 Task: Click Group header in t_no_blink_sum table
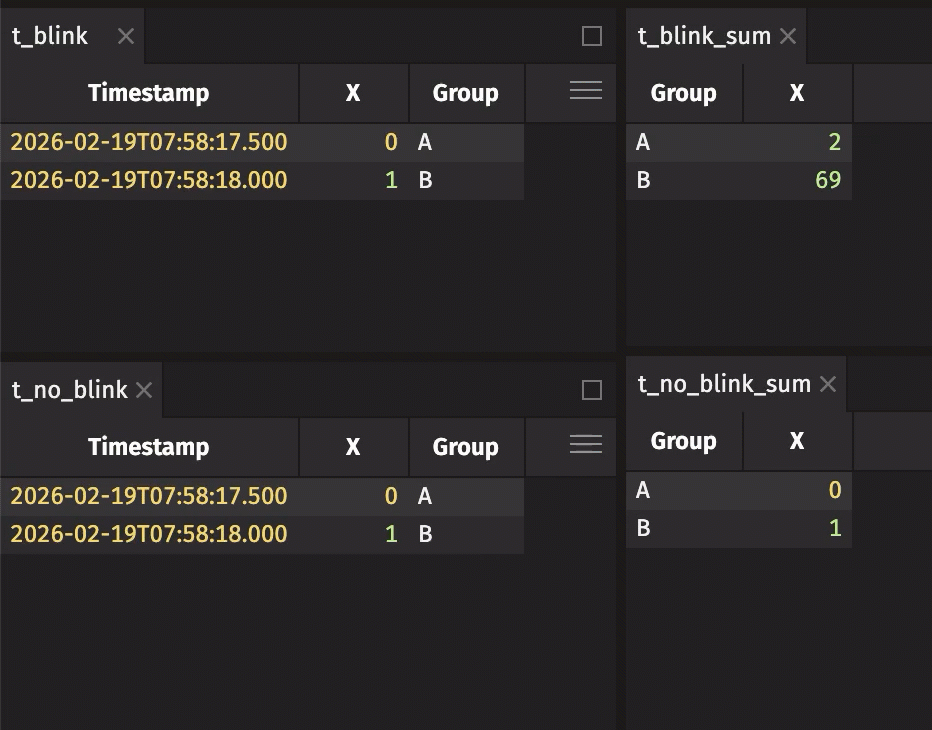(684, 441)
